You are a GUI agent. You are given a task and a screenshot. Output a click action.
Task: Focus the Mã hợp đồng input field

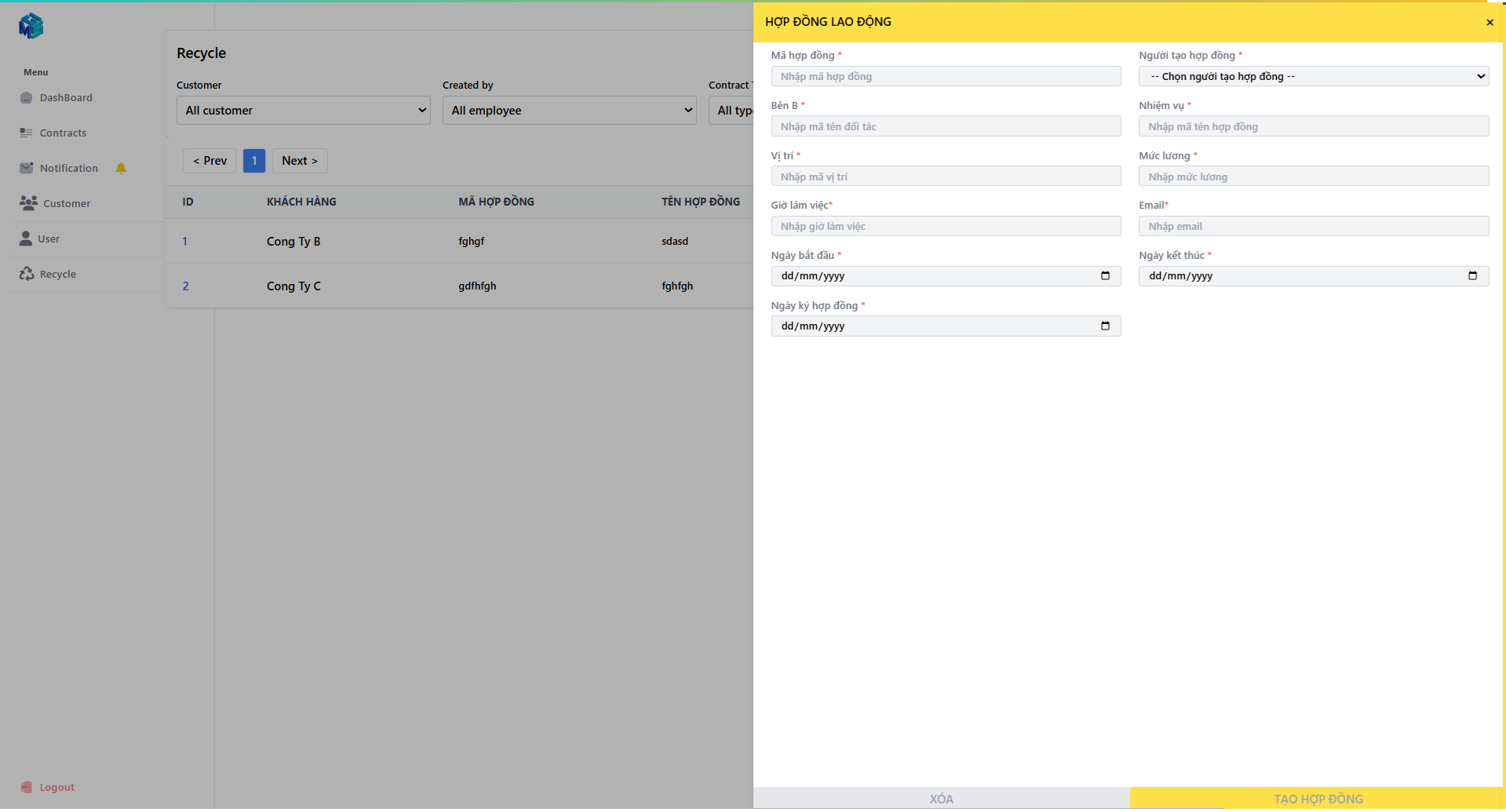945,77
